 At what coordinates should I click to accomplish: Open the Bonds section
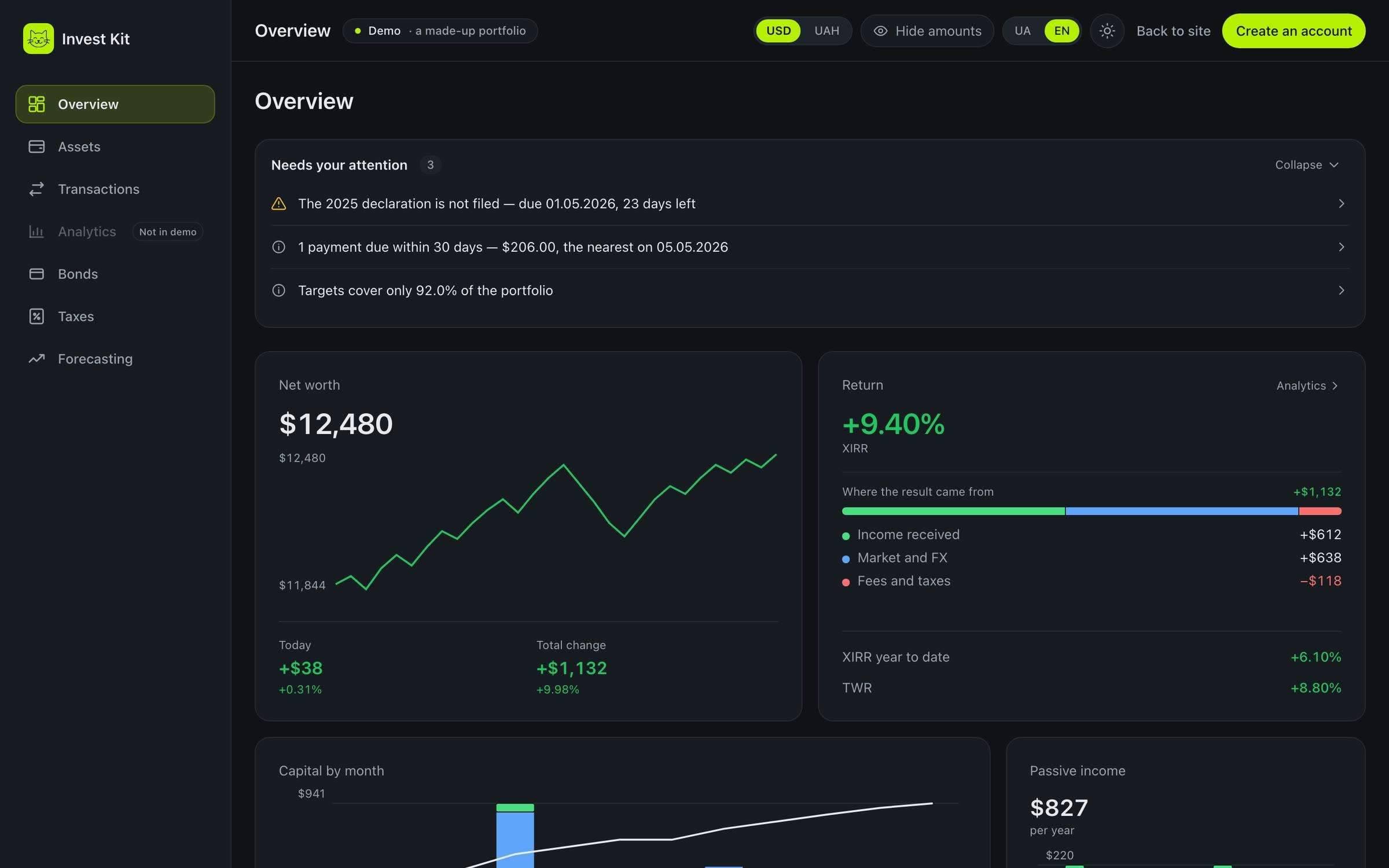115,274
